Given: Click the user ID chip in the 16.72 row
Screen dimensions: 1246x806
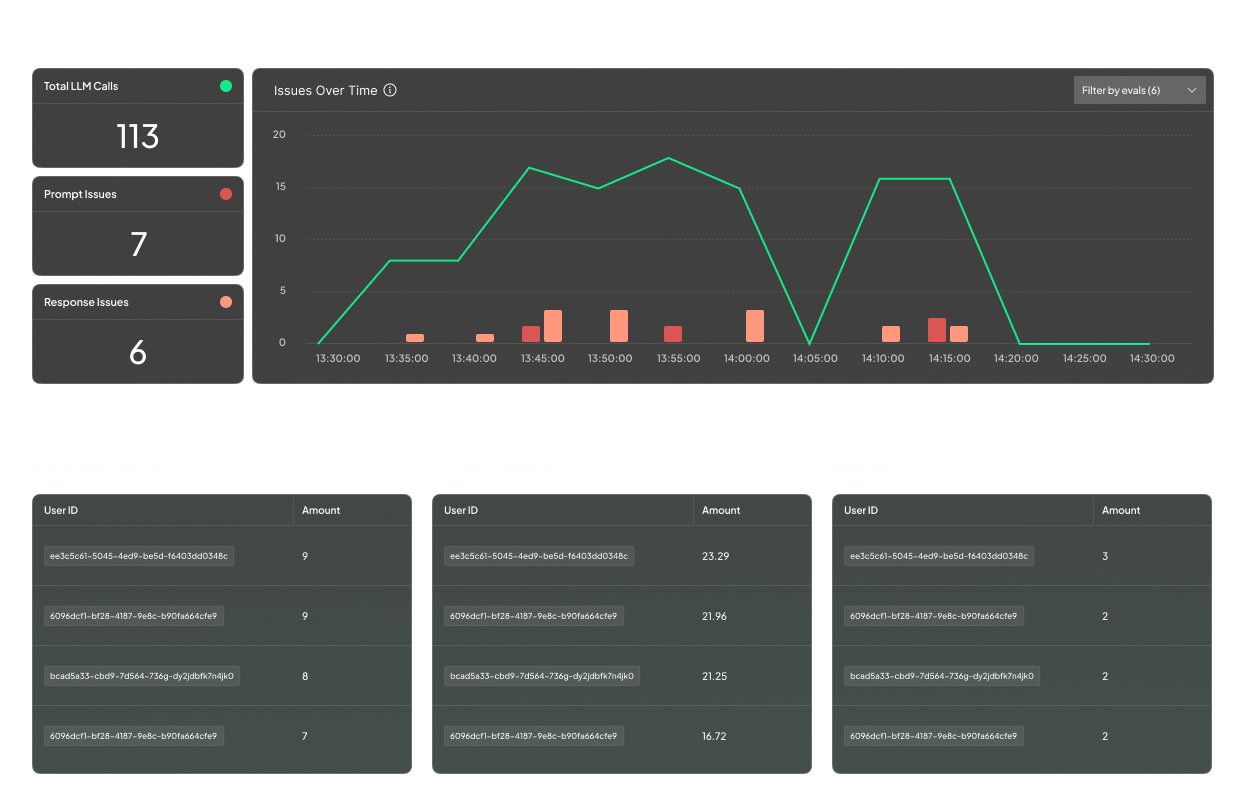Looking at the screenshot, I should pos(534,736).
